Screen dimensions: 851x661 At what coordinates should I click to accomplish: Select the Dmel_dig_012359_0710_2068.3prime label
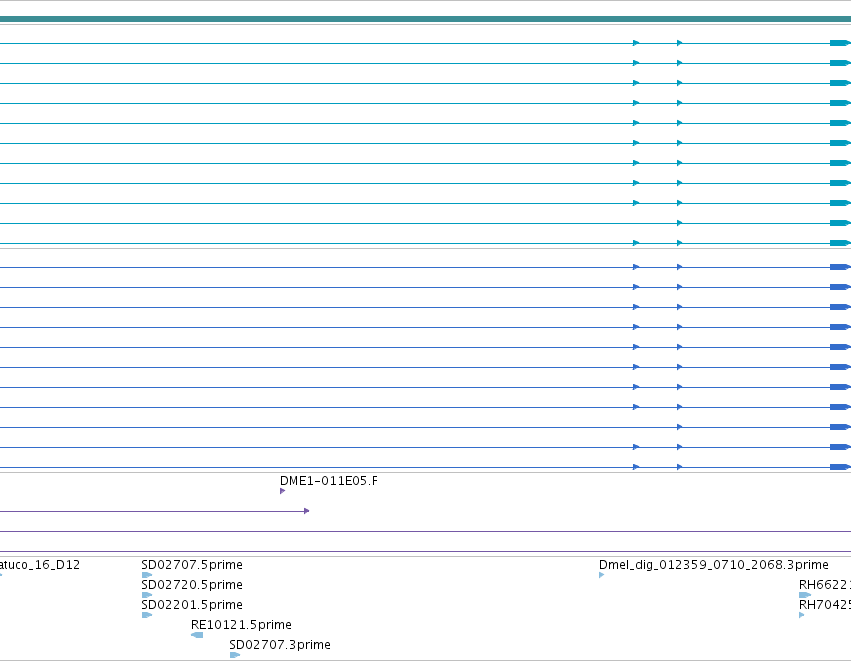coord(714,565)
